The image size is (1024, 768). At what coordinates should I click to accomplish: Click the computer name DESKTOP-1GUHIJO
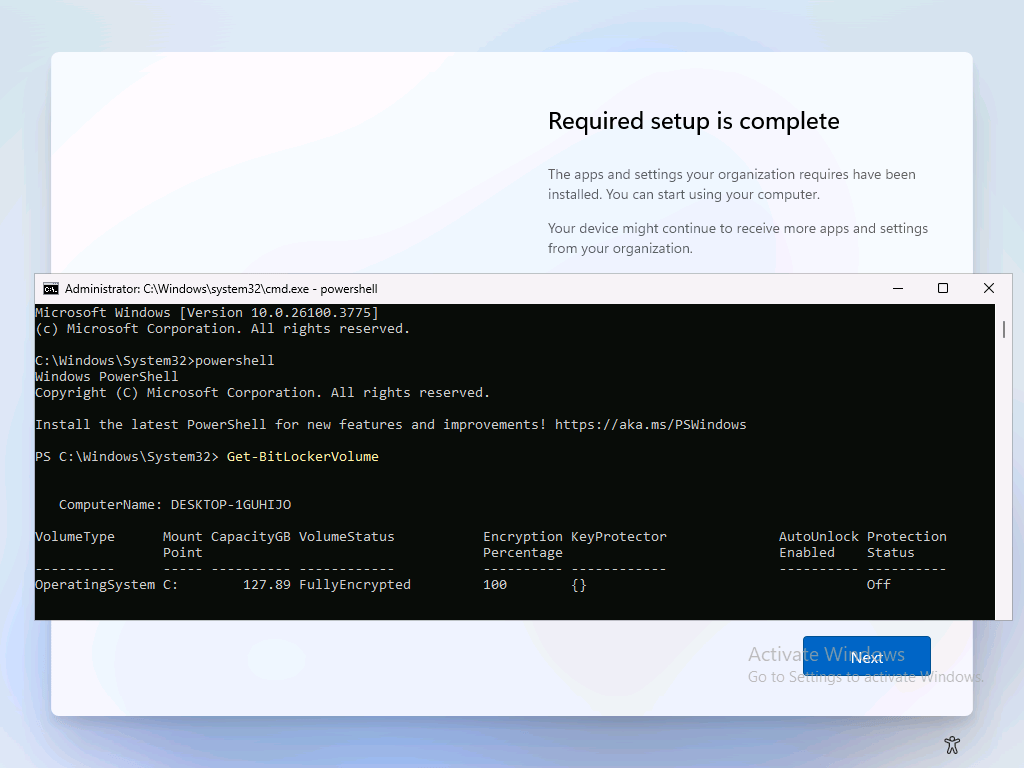point(230,505)
